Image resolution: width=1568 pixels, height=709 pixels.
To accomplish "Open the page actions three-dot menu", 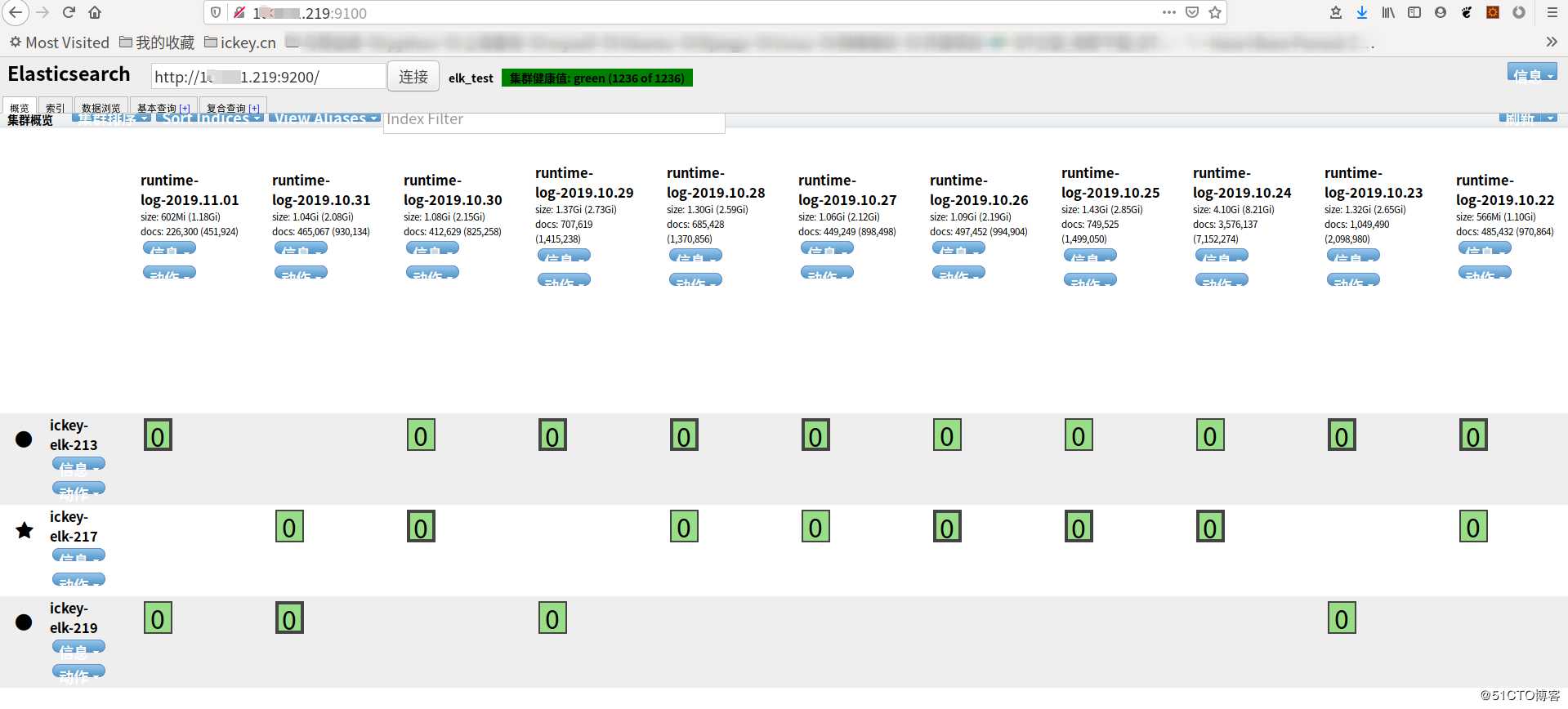I will tap(1169, 12).
